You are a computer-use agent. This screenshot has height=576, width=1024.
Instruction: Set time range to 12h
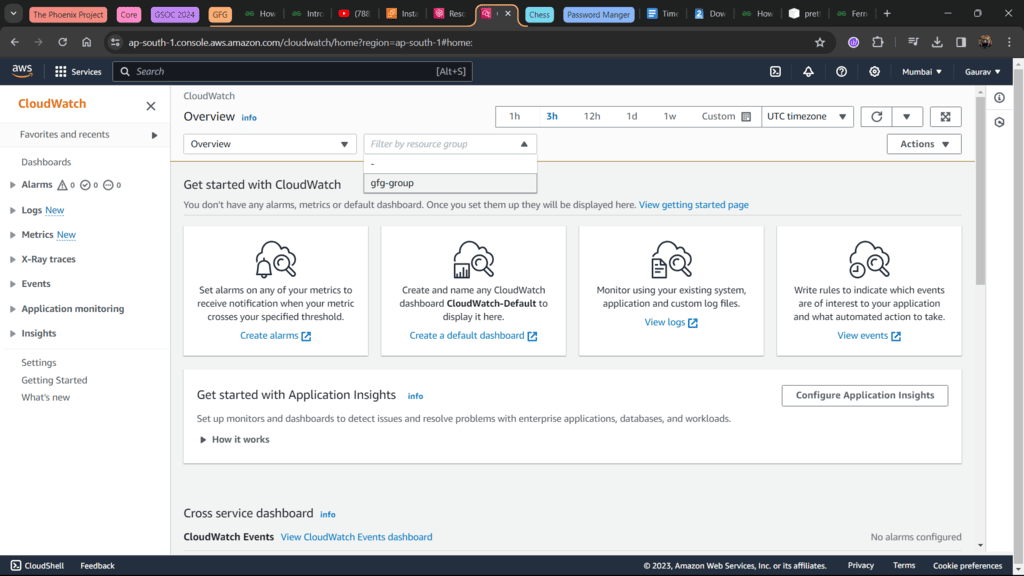tap(592, 116)
